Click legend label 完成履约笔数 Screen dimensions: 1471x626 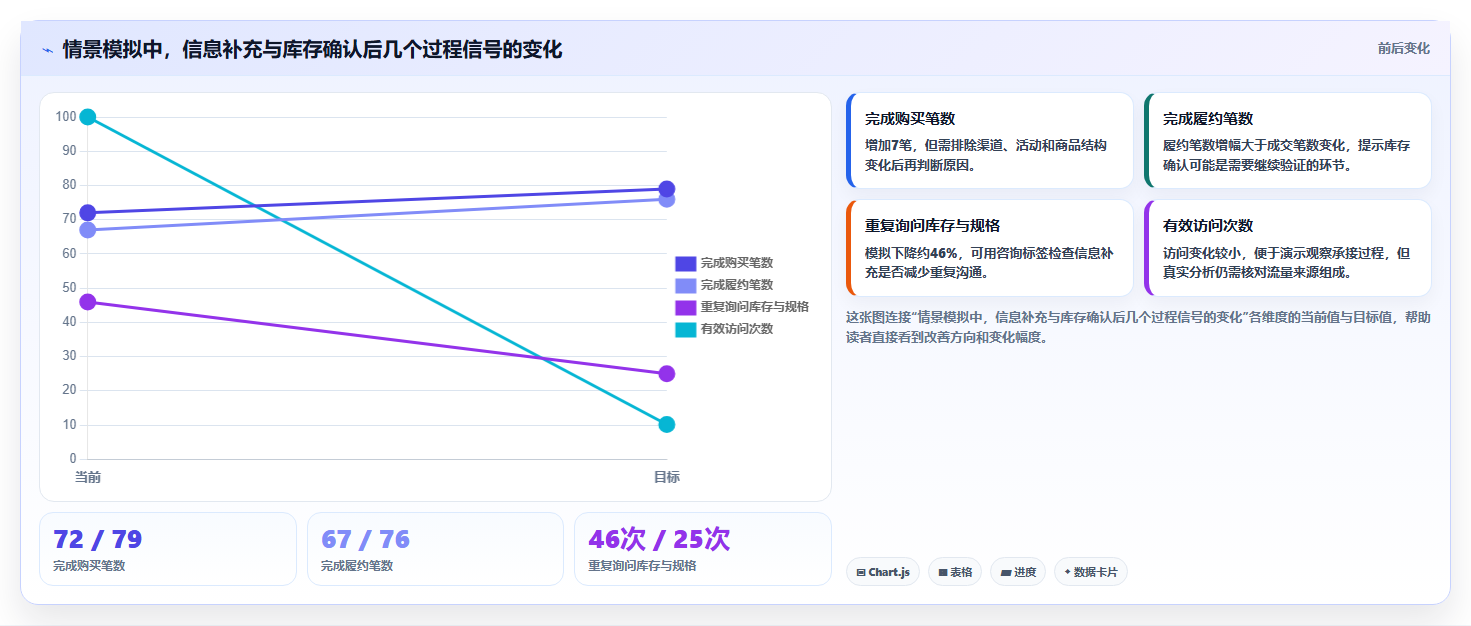(737, 285)
